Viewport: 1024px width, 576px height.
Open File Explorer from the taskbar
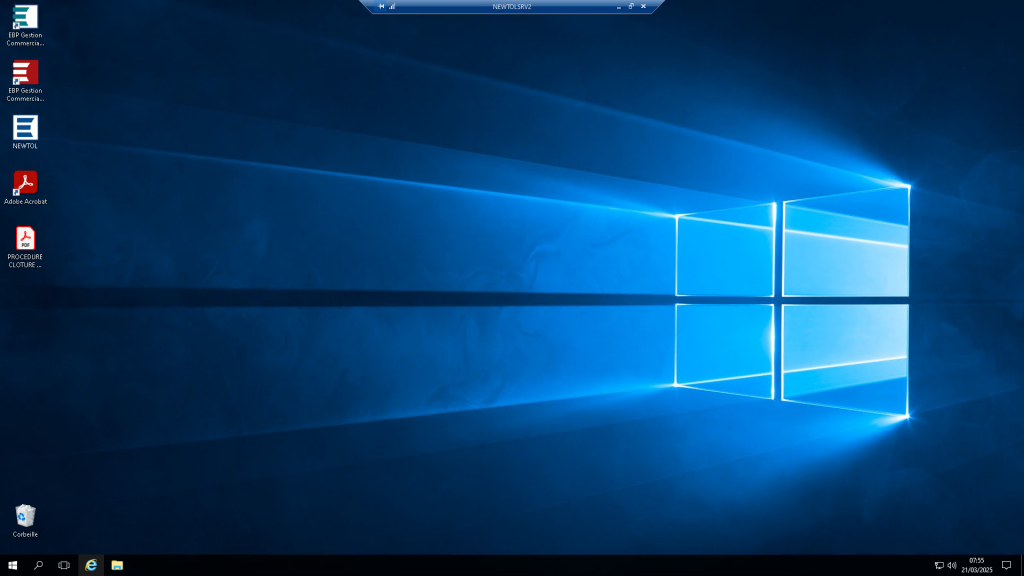coord(117,565)
